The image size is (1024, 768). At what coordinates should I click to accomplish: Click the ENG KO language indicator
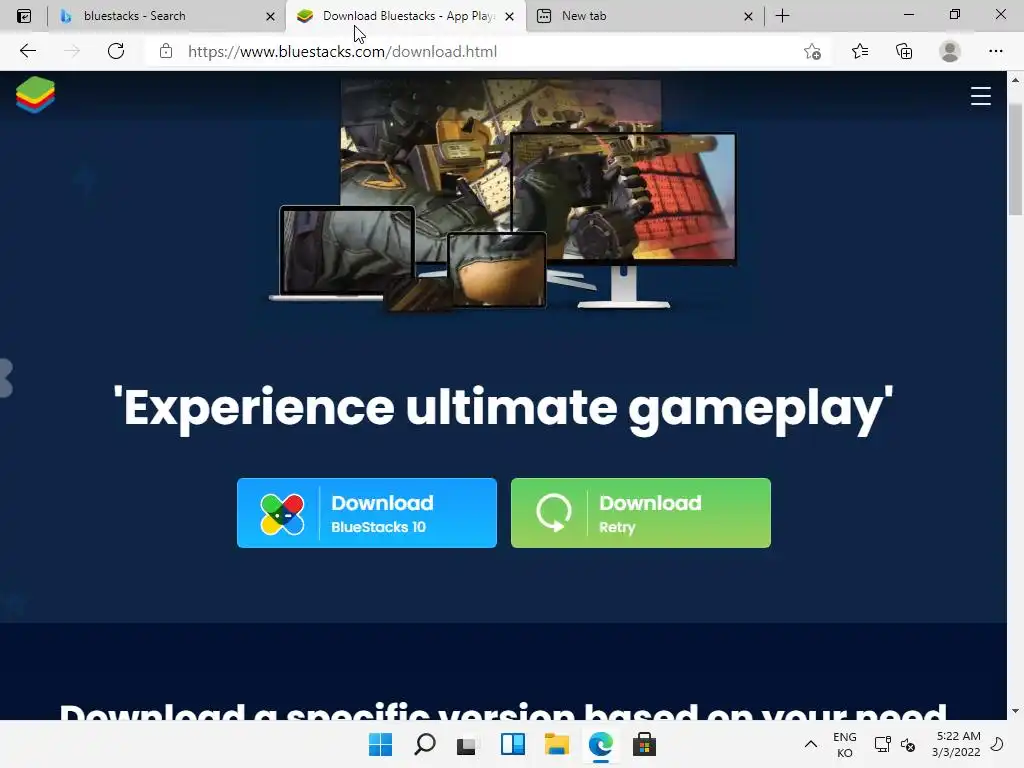pyautogui.click(x=844, y=744)
